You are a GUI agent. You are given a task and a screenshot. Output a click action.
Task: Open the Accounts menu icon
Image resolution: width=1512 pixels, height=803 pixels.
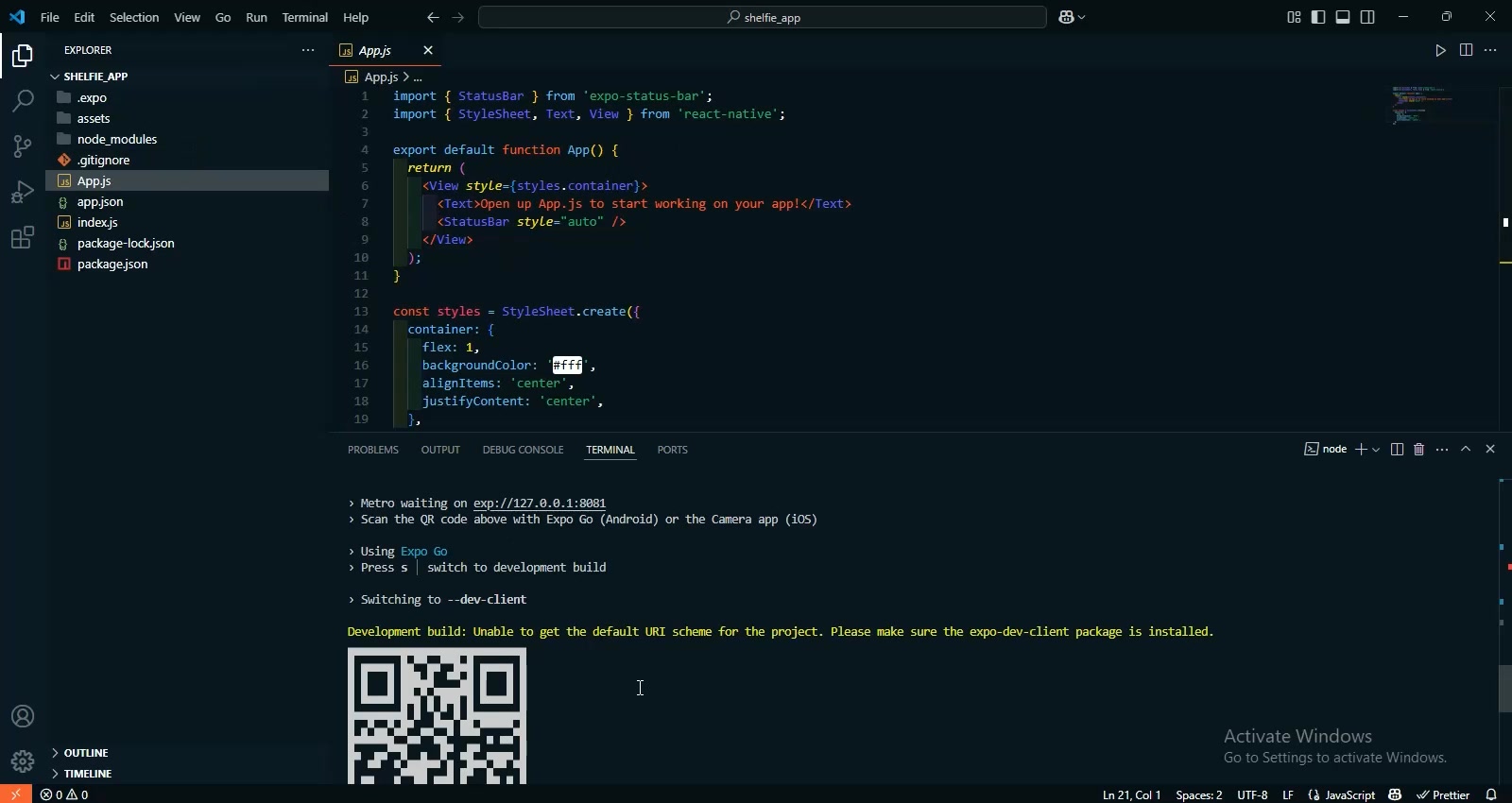pyautogui.click(x=23, y=717)
